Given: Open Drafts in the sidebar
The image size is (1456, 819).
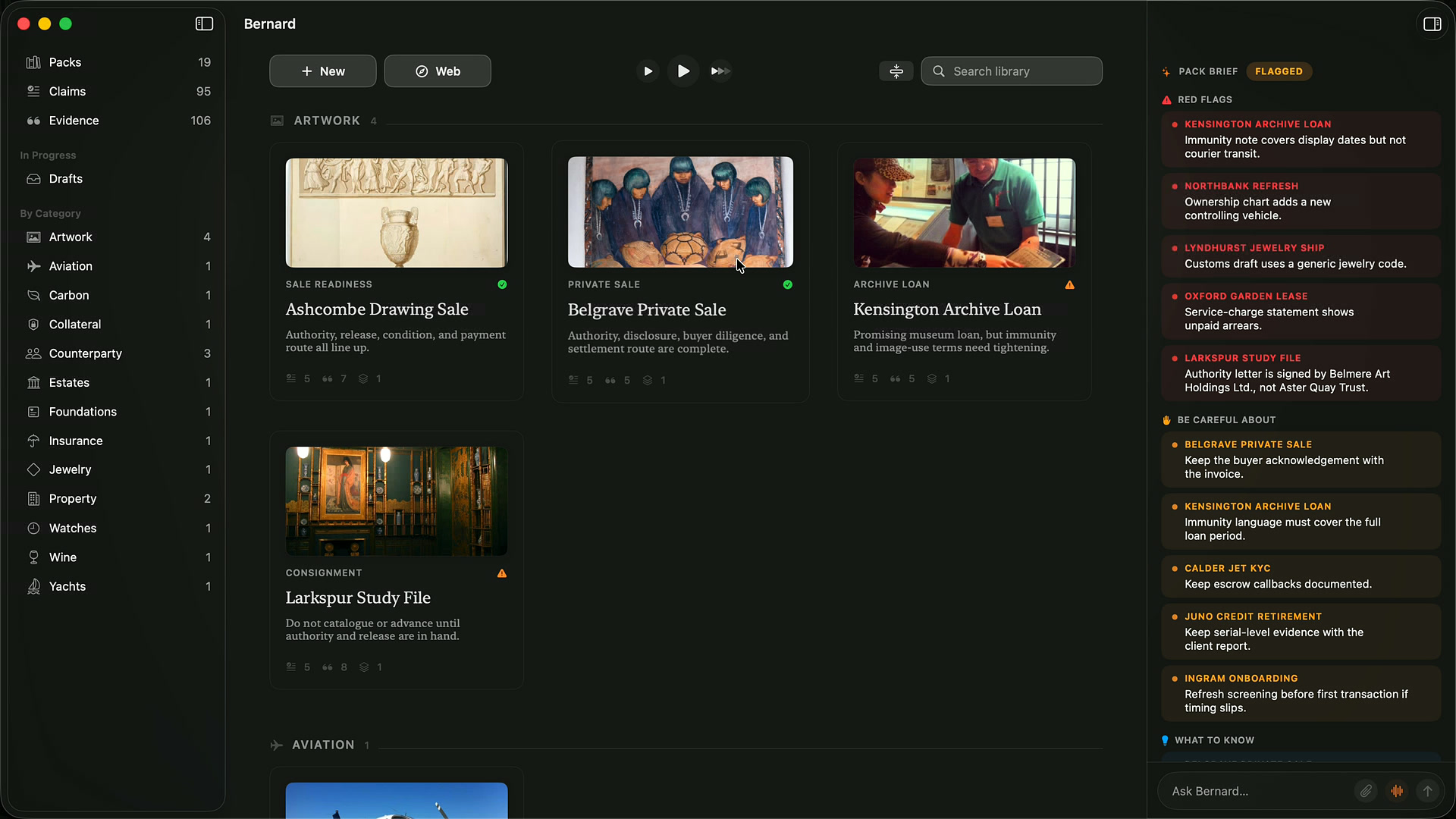Looking at the screenshot, I should click(x=118, y=179).
